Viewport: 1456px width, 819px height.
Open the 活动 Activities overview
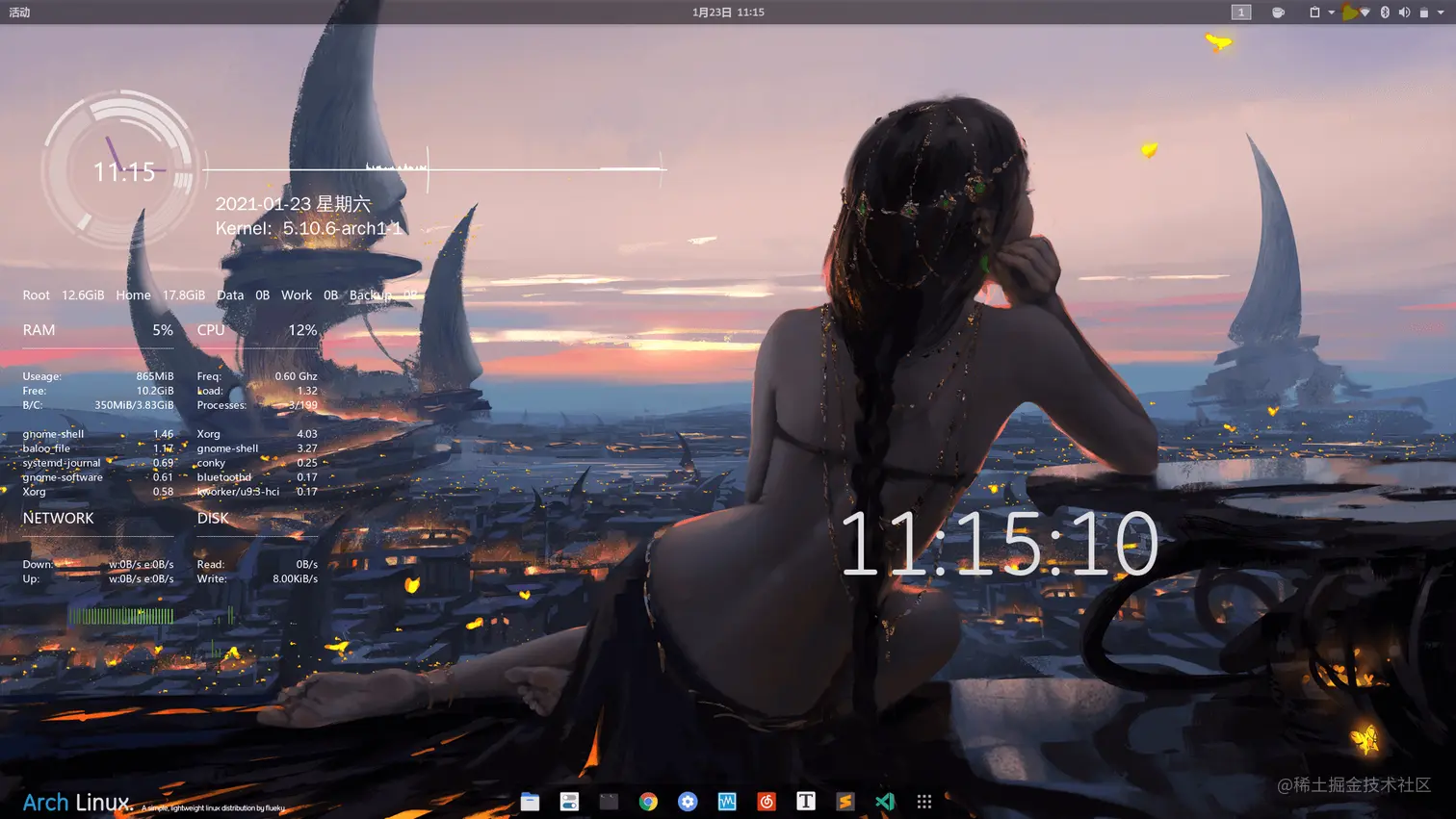point(19,13)
